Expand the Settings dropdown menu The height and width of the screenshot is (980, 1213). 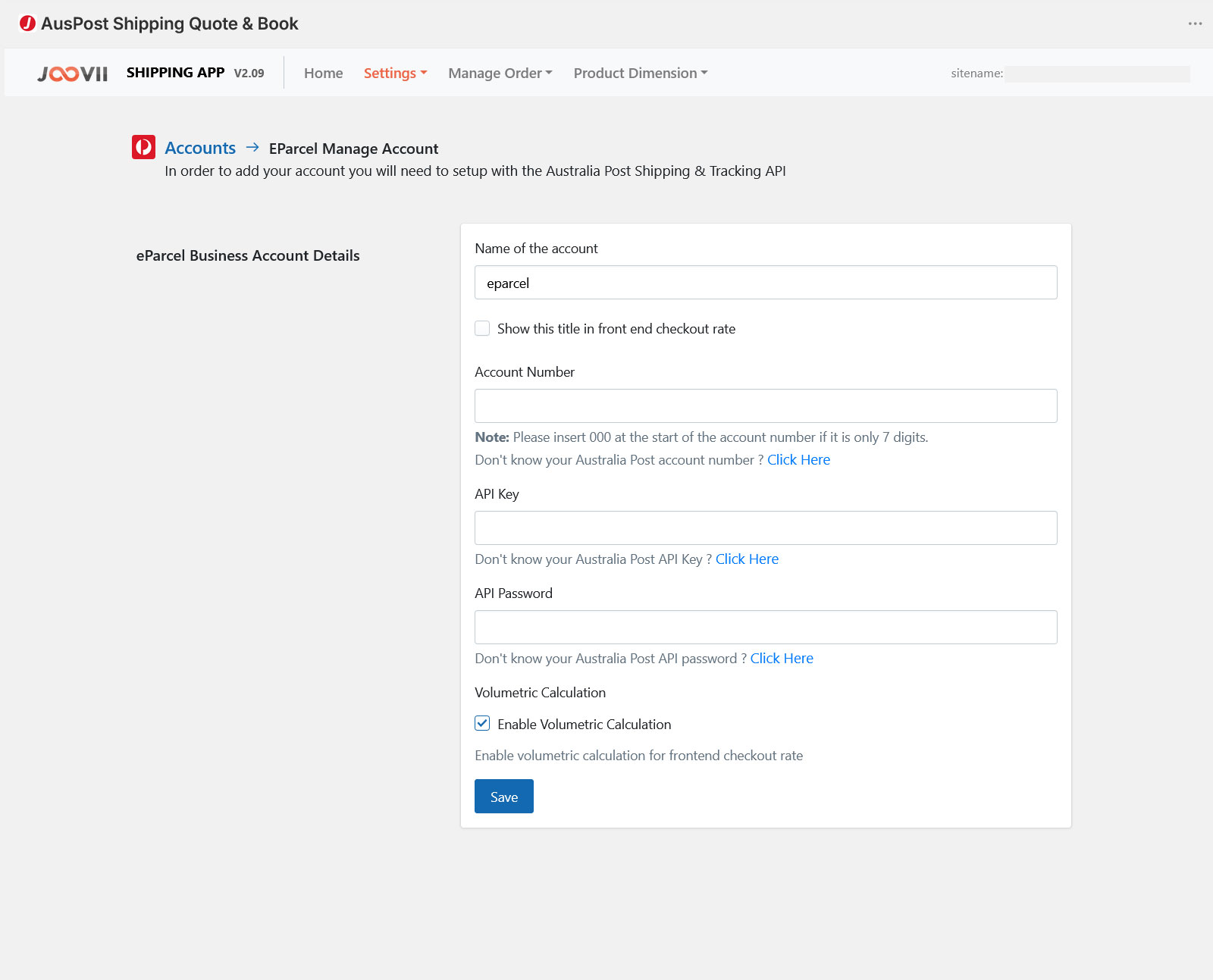(395, 73)
